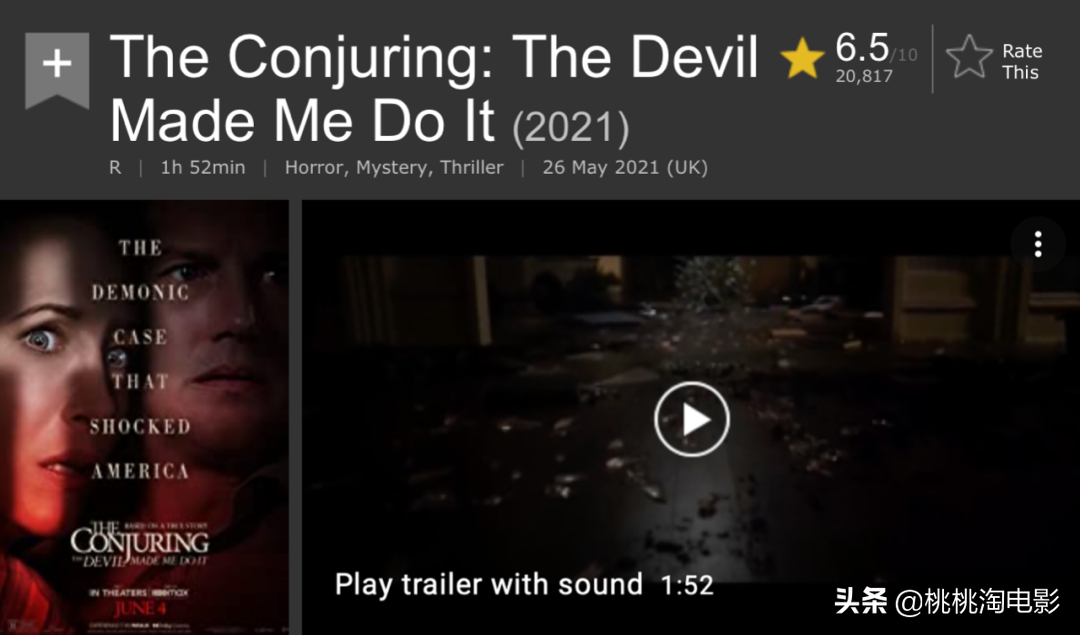
Task: Click the (2021) year link
Action: pos(570,127)
